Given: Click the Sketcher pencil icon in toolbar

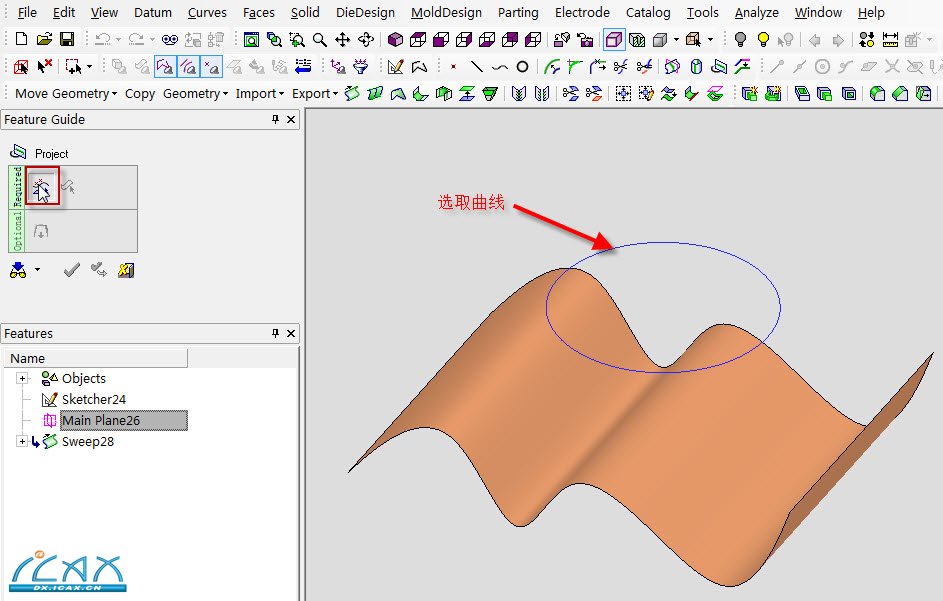Looking at the screenshot, I should click(x=395, y=67).
